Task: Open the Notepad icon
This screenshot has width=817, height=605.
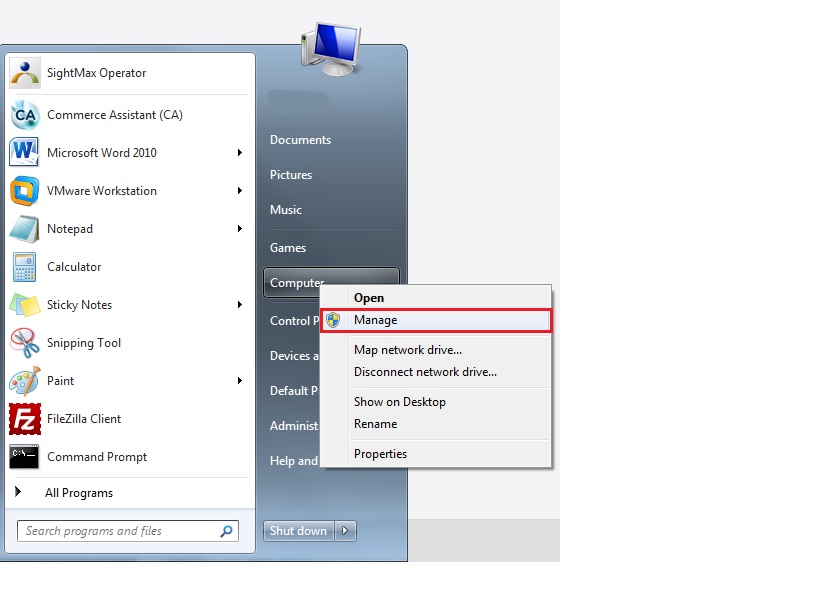Action: coord(24,229)
